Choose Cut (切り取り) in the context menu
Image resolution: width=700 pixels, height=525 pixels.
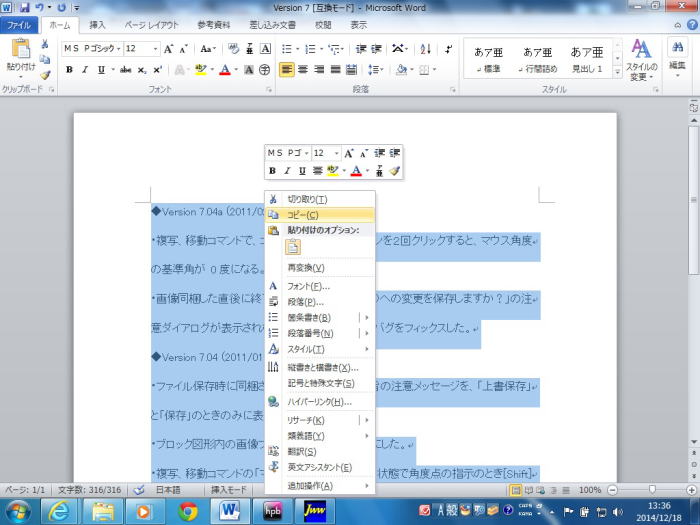pos(320,199)
